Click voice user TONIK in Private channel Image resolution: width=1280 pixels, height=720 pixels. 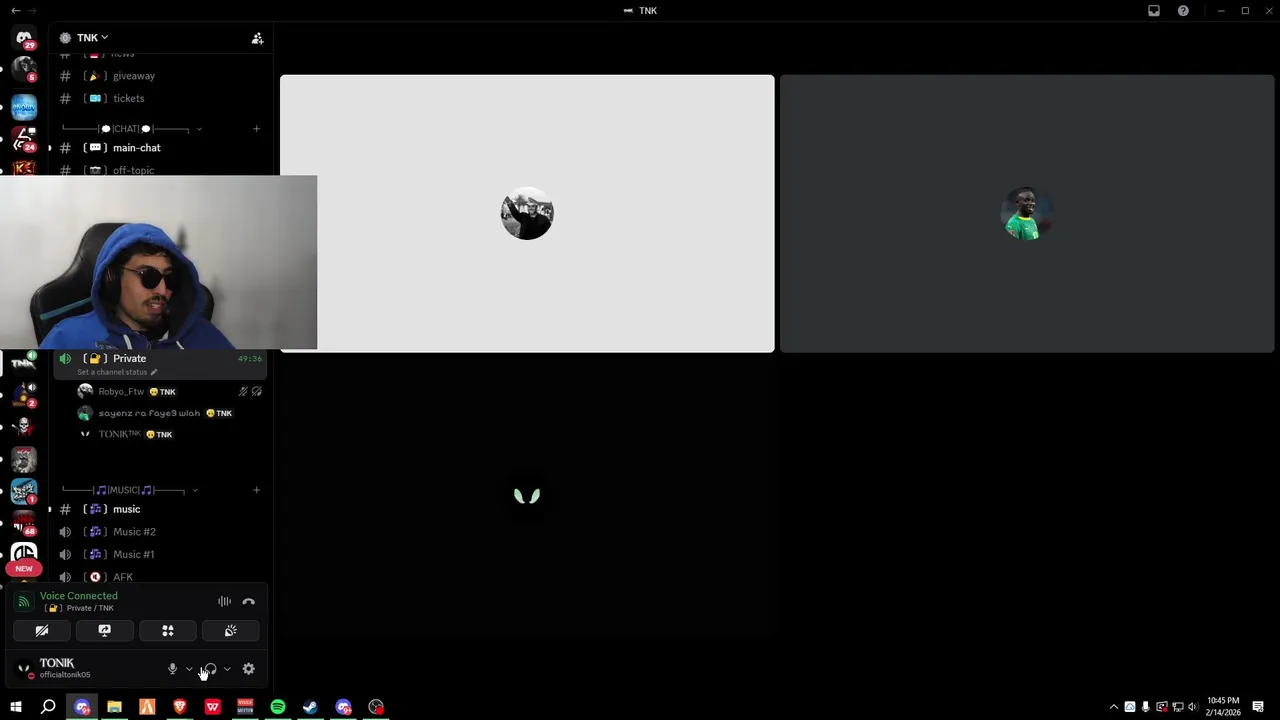119,434
